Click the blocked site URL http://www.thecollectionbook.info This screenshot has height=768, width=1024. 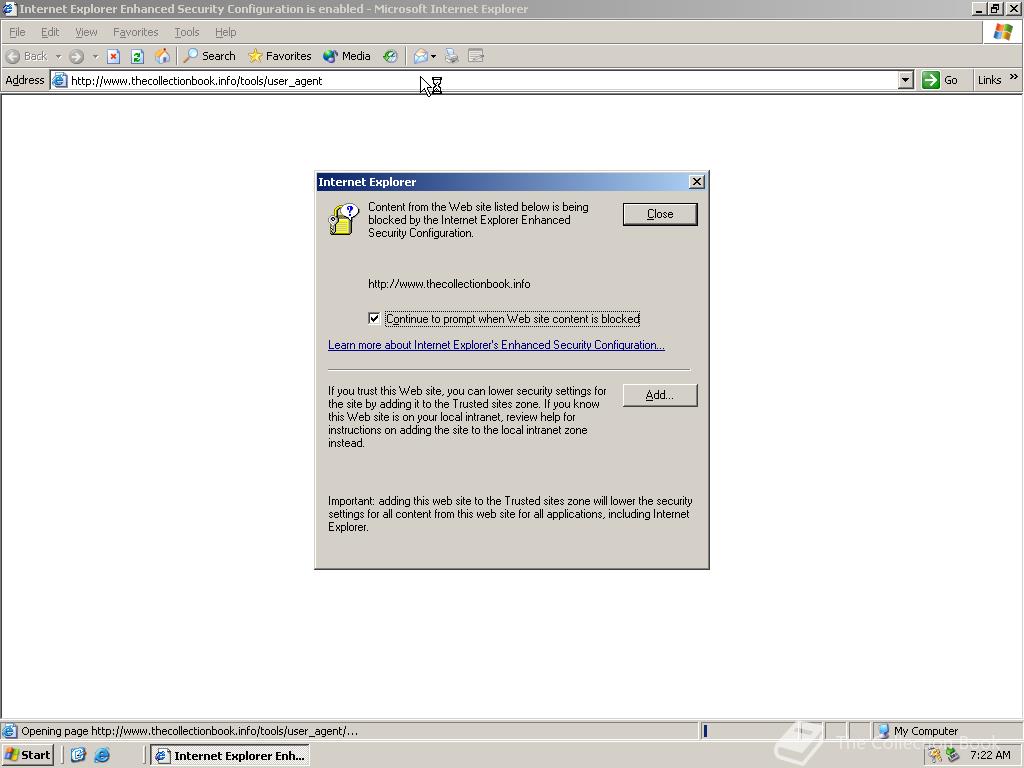point(449,284)
